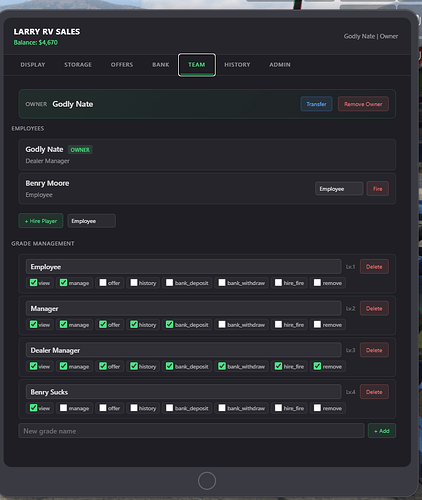Click the + Hire Player button

click(x=41, y=221)
